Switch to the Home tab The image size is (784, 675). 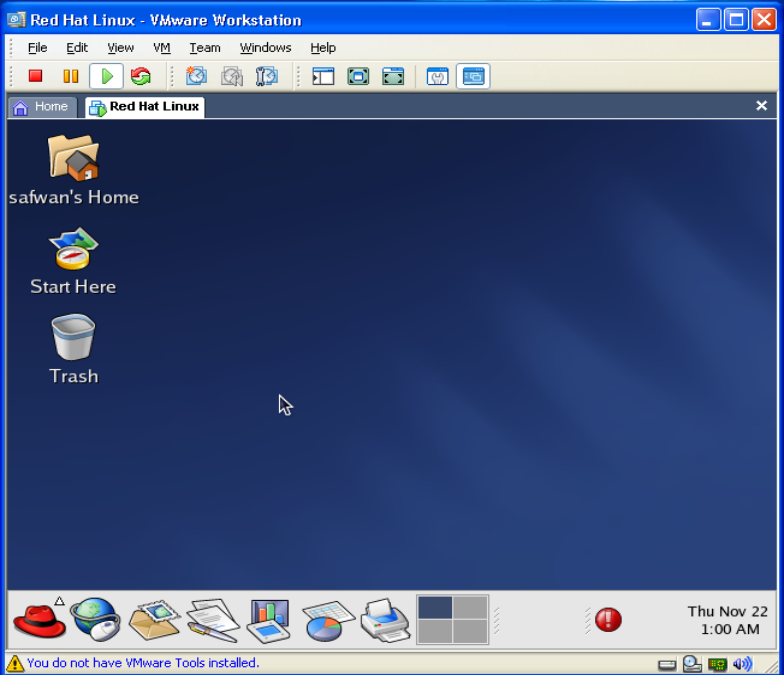coord(41,107)
